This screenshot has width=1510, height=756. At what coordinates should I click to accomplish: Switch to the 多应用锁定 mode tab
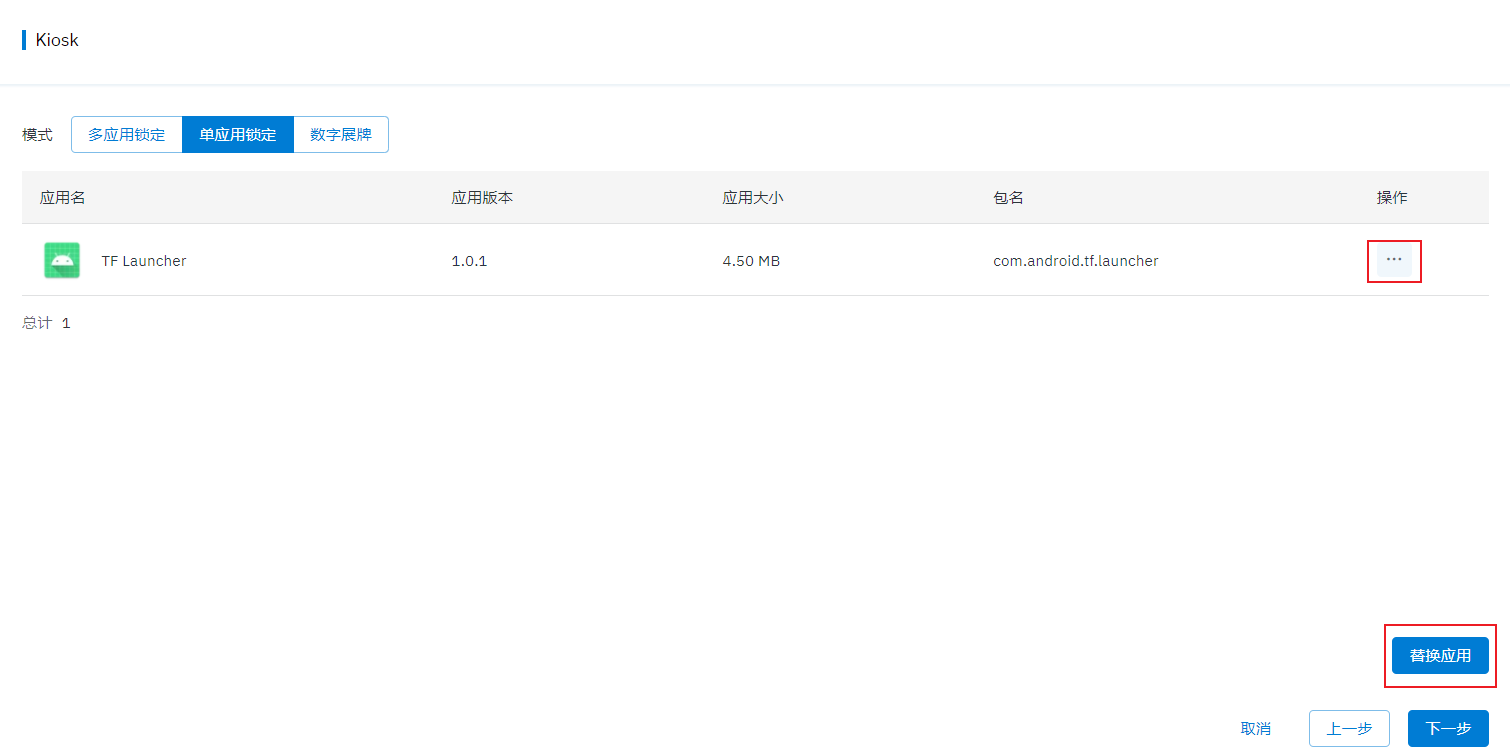(126, 134)
